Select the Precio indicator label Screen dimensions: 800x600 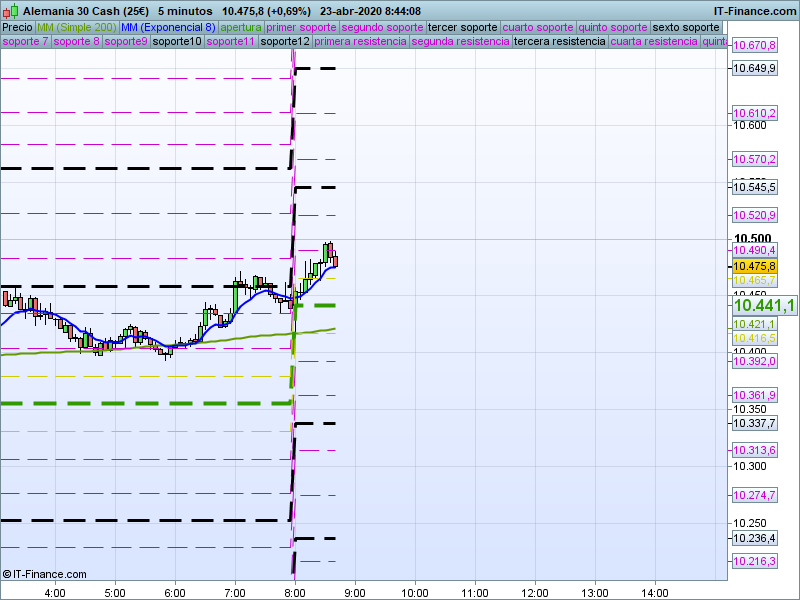[17, 27]
